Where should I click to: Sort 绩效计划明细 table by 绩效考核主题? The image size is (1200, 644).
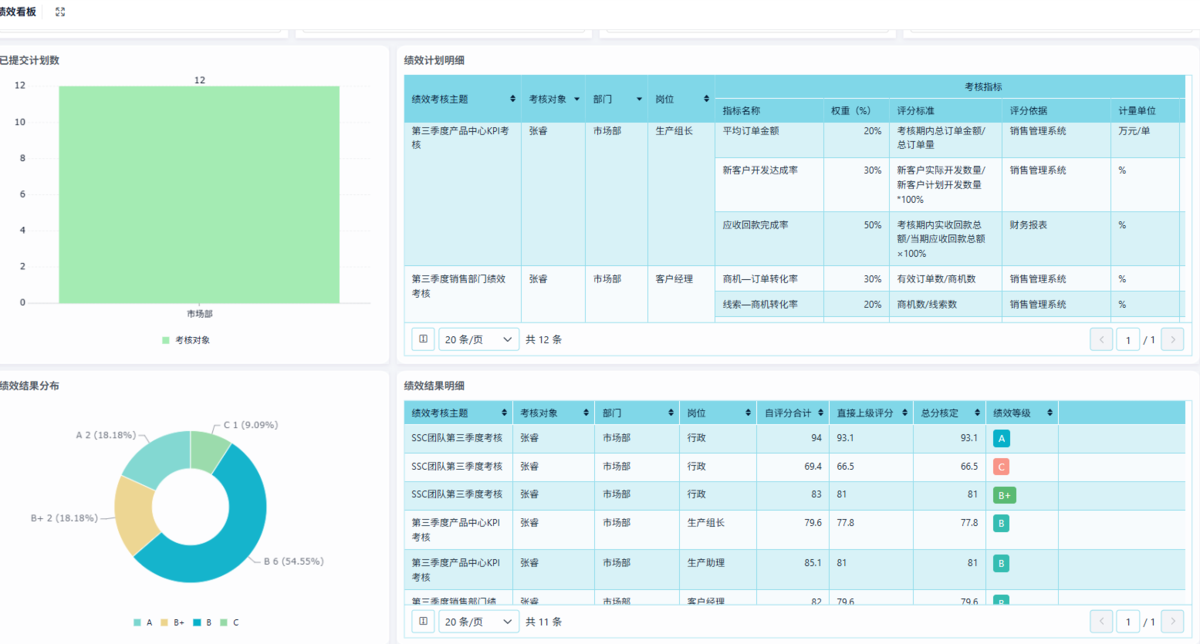513,99
